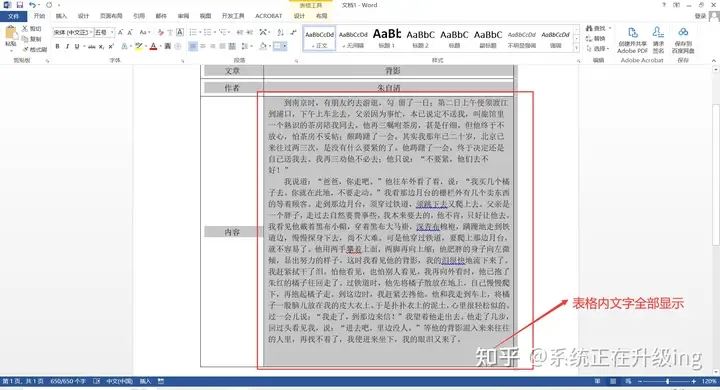The height and width of the screenshot is (390, 720).
Task: Apply the Normal (正文) style
Action: pyautogui.click(x=319, y=38)
